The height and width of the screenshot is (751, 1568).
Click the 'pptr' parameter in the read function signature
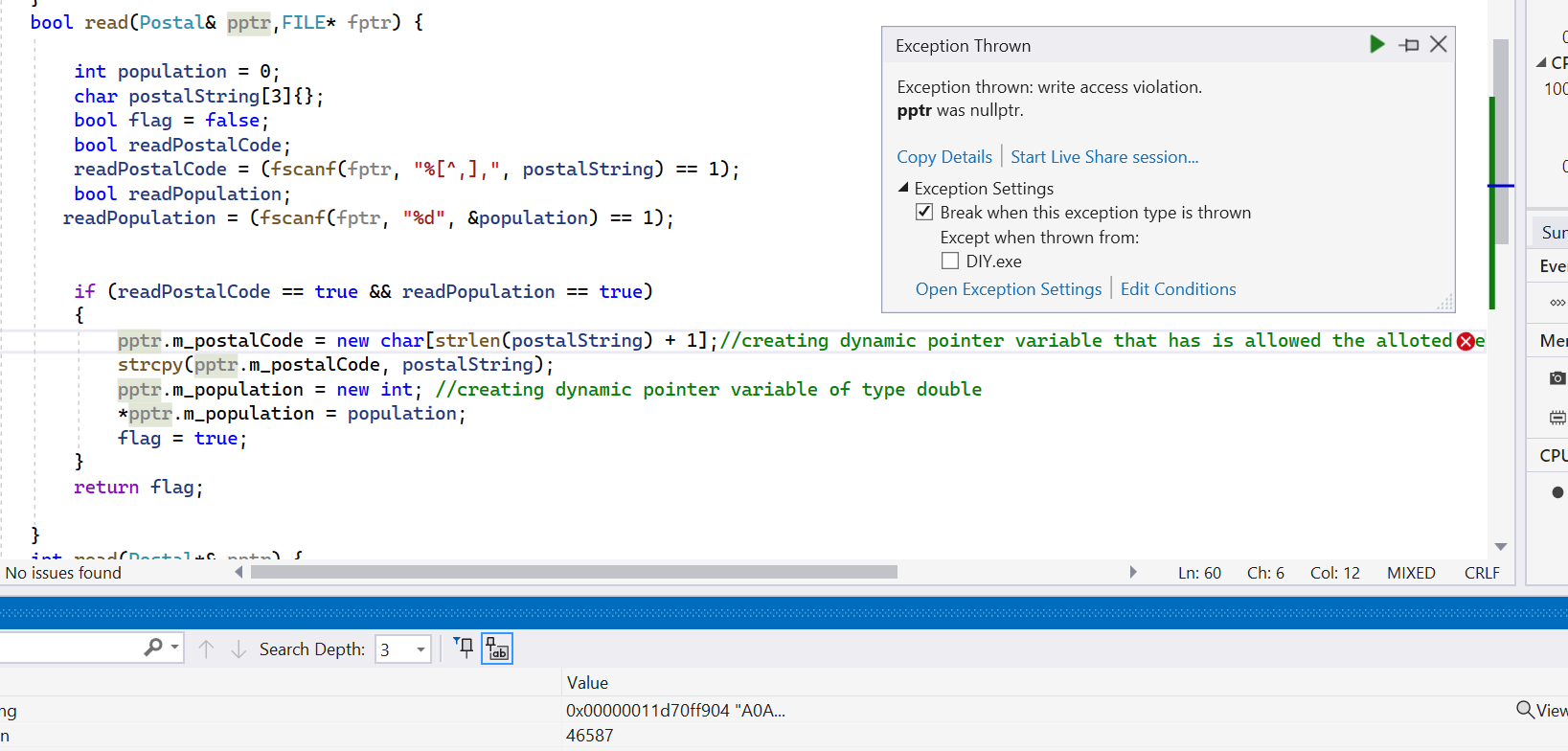[x=249, y=22]
